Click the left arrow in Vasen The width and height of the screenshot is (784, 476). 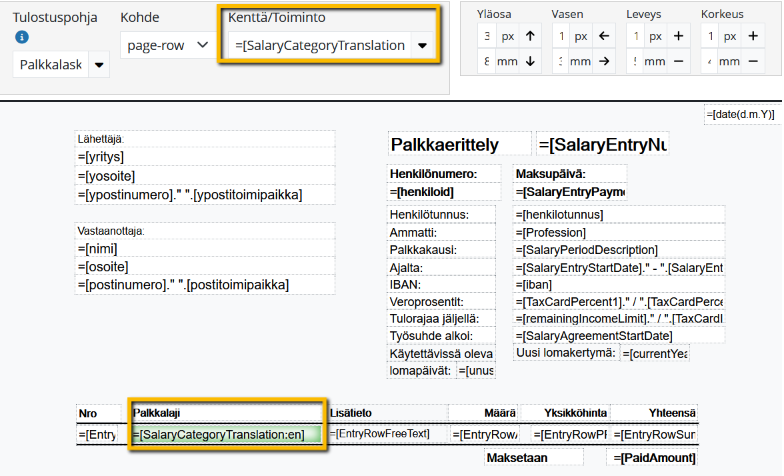[603, 37]
